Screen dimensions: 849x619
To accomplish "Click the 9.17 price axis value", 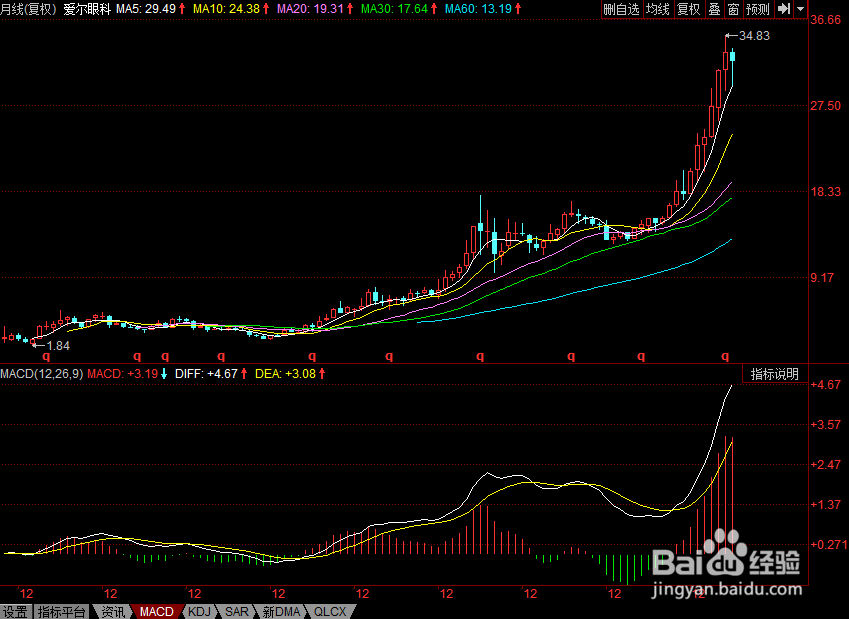I will pyautogui.click(x=822, y=278).
